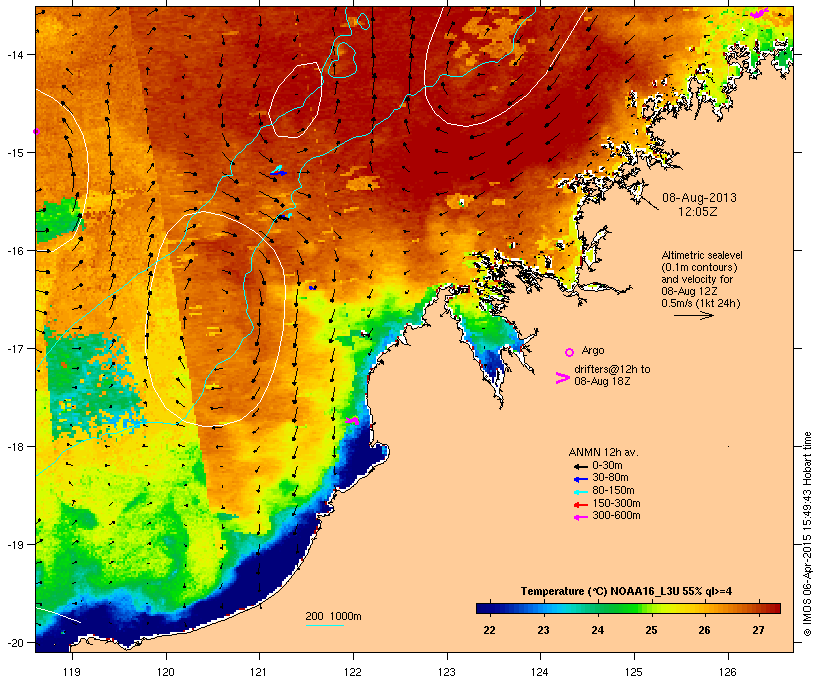
Task: Click the magenta drifters arrowhead legend symbol
Action: 562,378
